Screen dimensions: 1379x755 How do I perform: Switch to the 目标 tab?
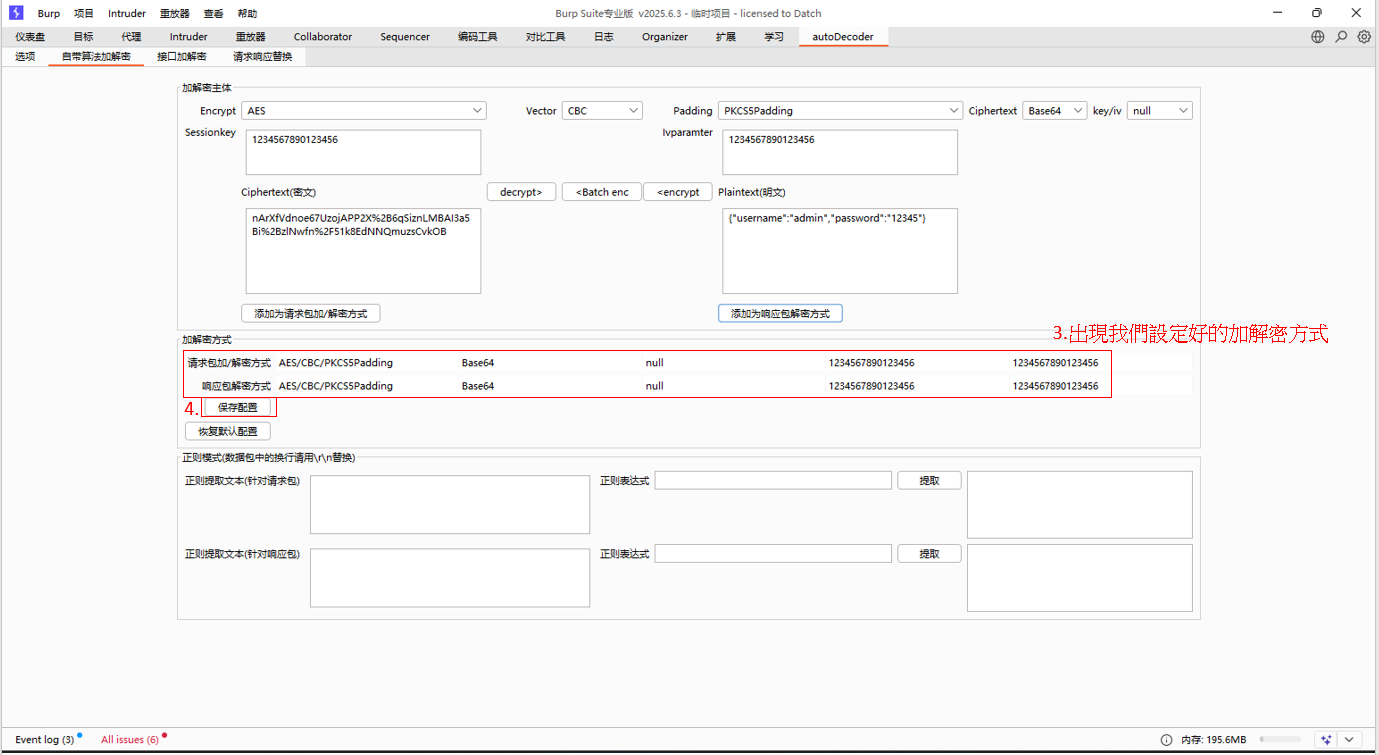tap(83, 37)
